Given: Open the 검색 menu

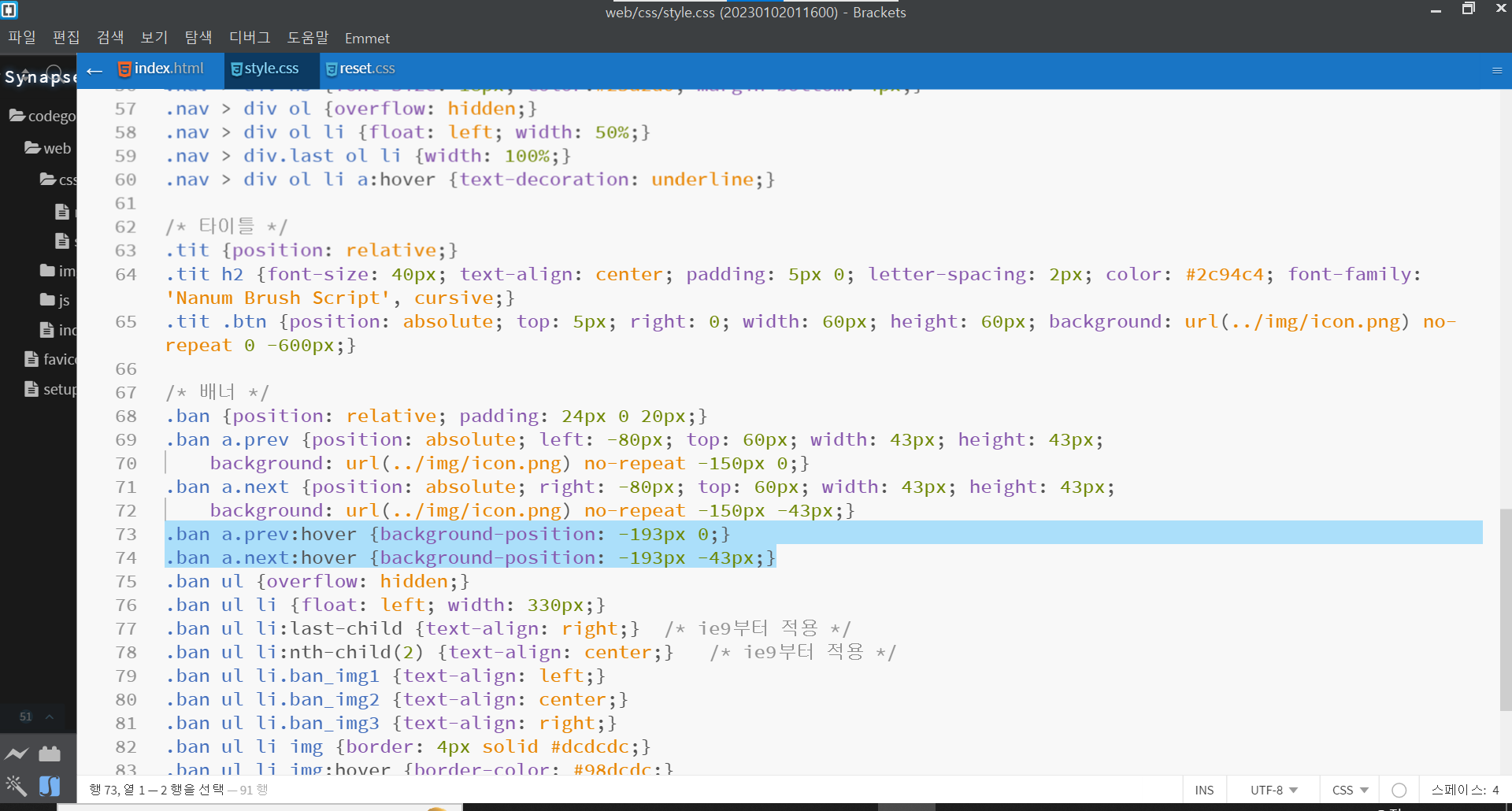Looking at the screenshot, I should pos(110,38).
